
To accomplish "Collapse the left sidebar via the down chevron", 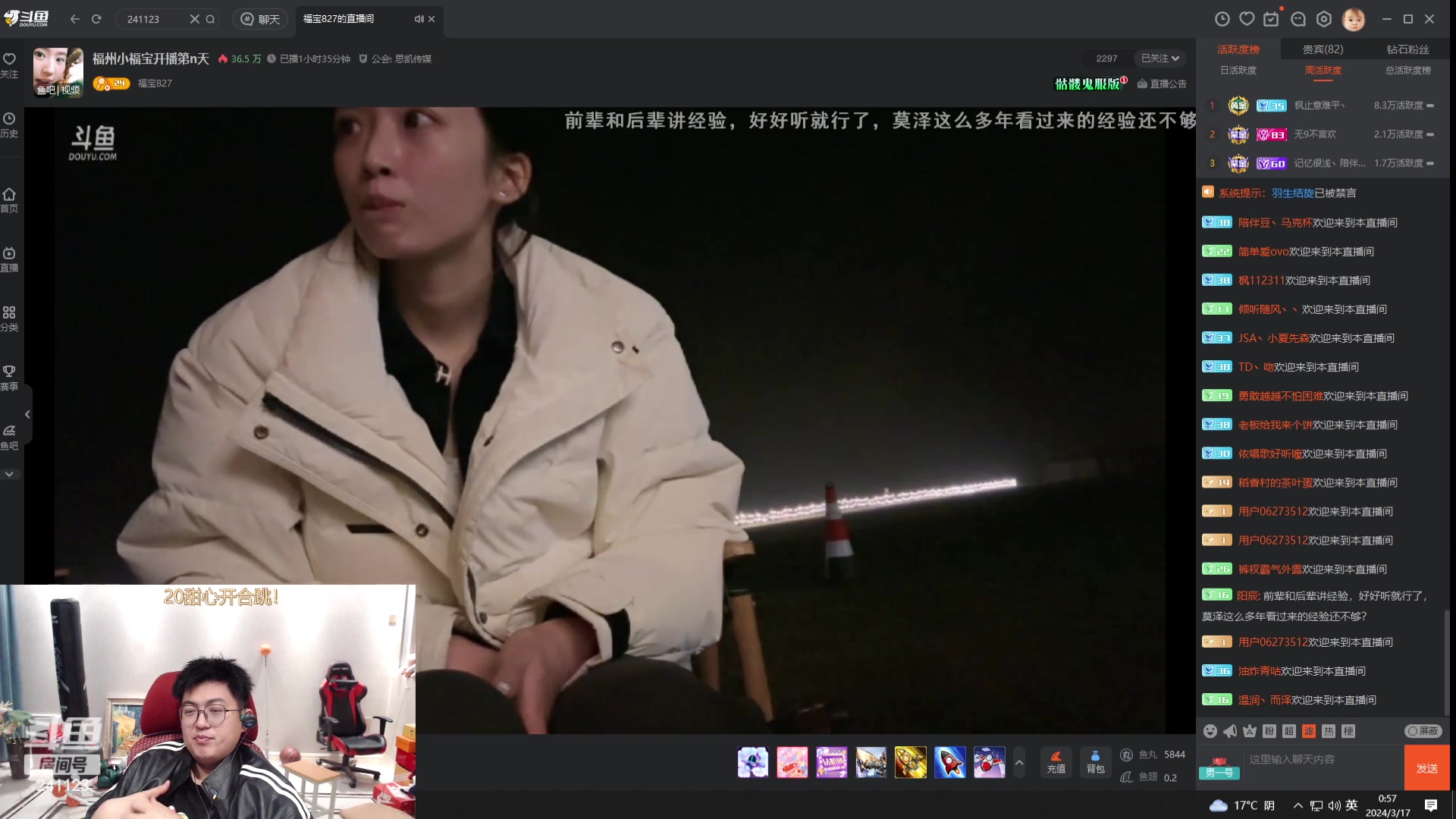I will coord(10,472).
